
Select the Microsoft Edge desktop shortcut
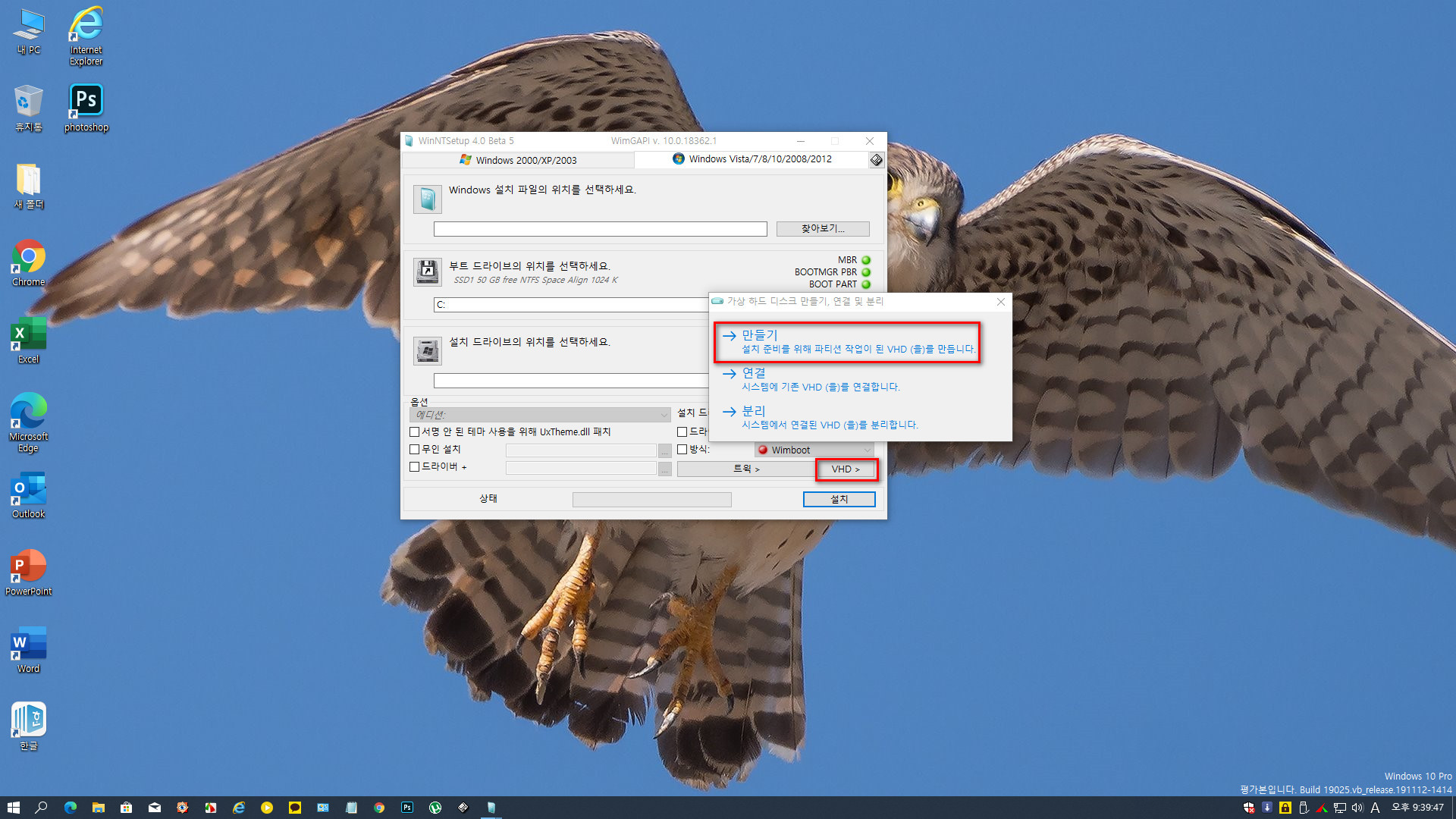(29, 423)
